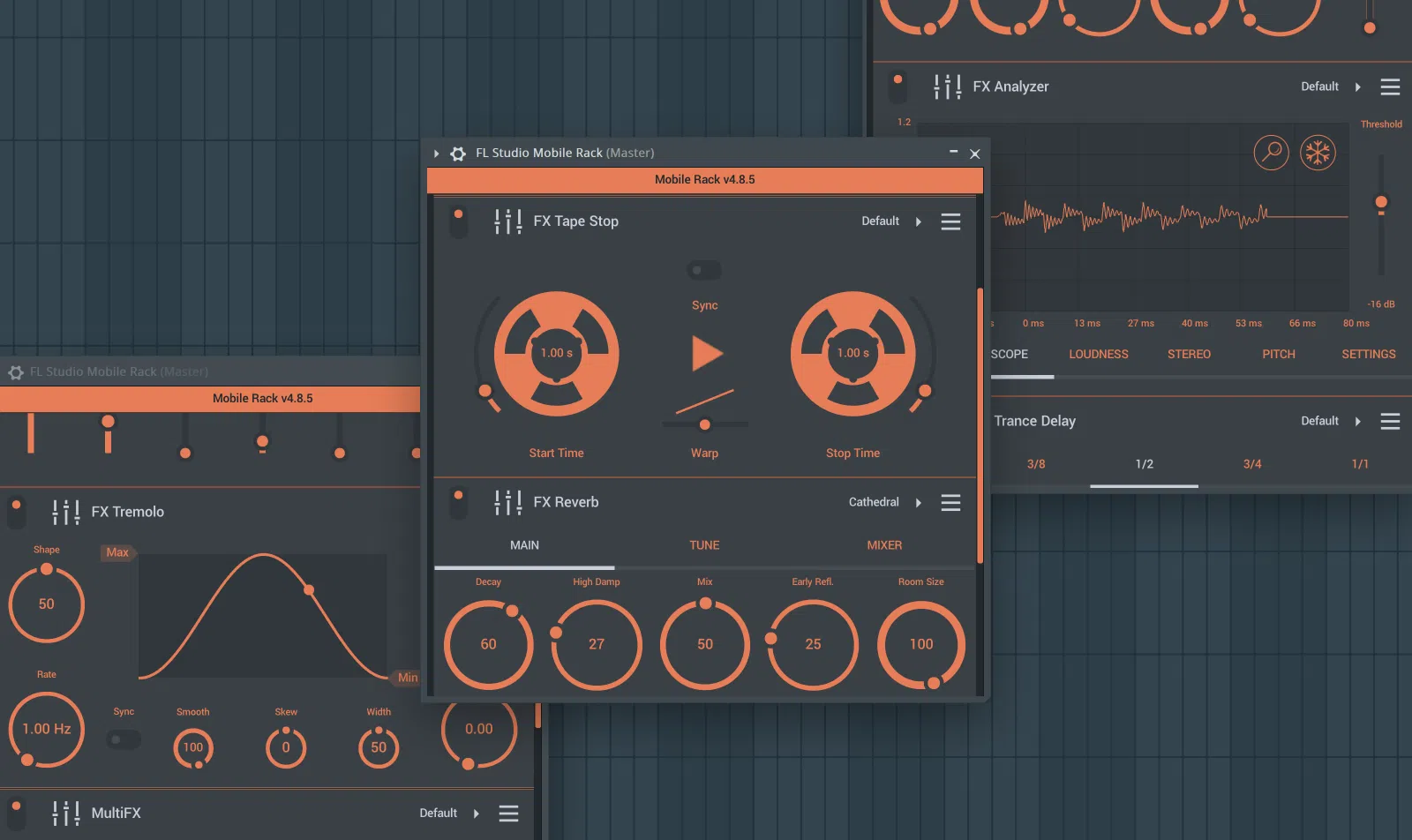Viewport: 1412px width, 840px height.
Task: Open the FX Tape Stop hamburger menu
Action: point(950,221)
